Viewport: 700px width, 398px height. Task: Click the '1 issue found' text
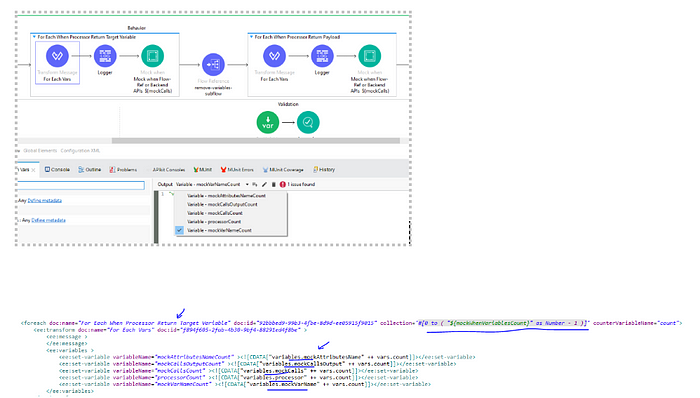pos(301,184)
